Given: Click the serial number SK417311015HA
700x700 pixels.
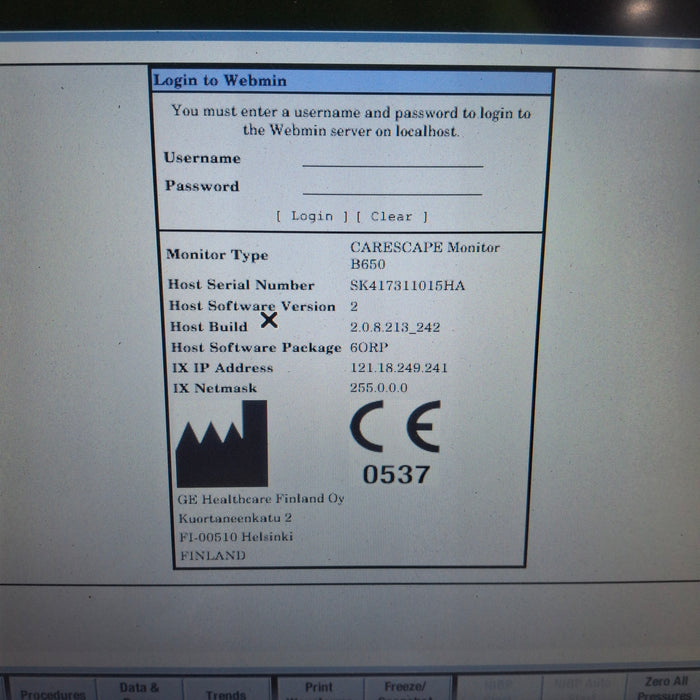Looking at the screenshot, I should (x=407, y=286).
